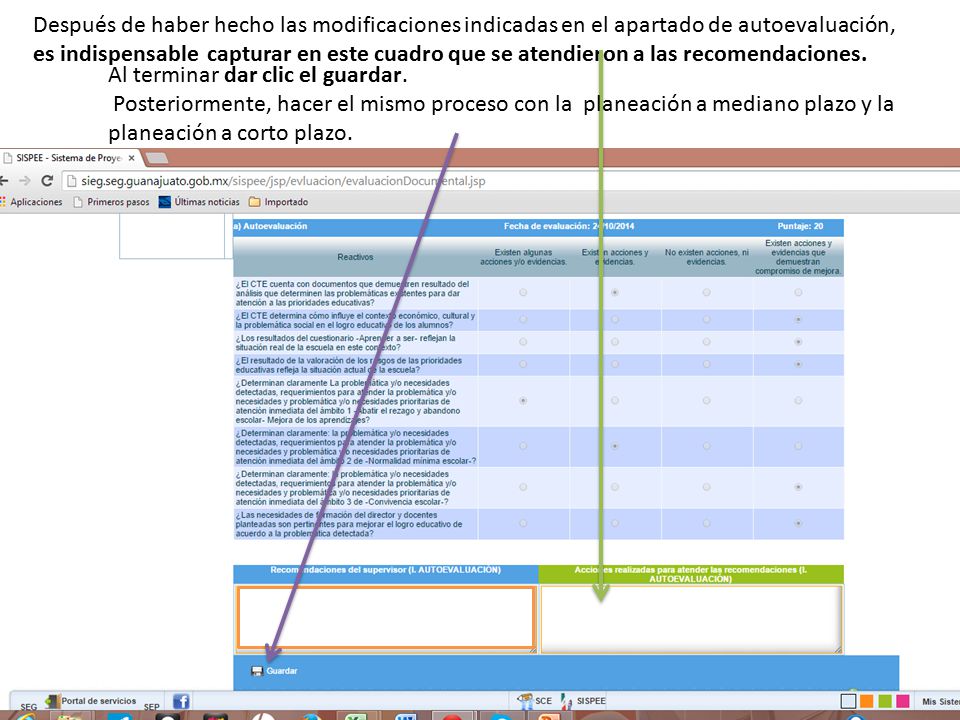Click the Acciones realizadas text box

click(x=692, y=619)
